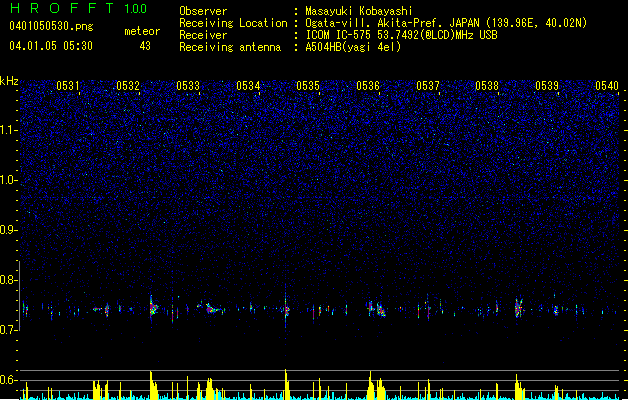Click the 1.0 kHz axis label
The width and height of the screenshot is (629, 400).
(x=9, y=180)
